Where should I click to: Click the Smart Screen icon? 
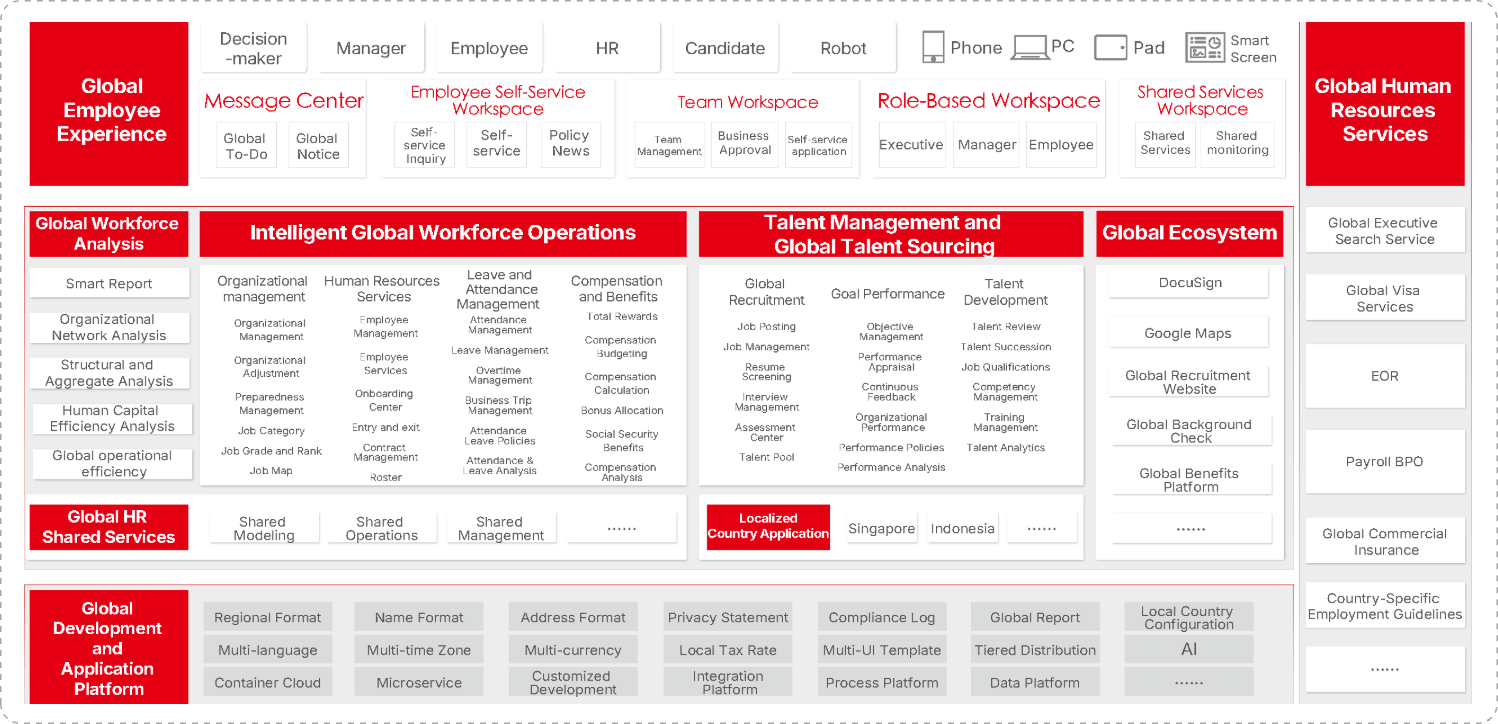point(1204,47)
